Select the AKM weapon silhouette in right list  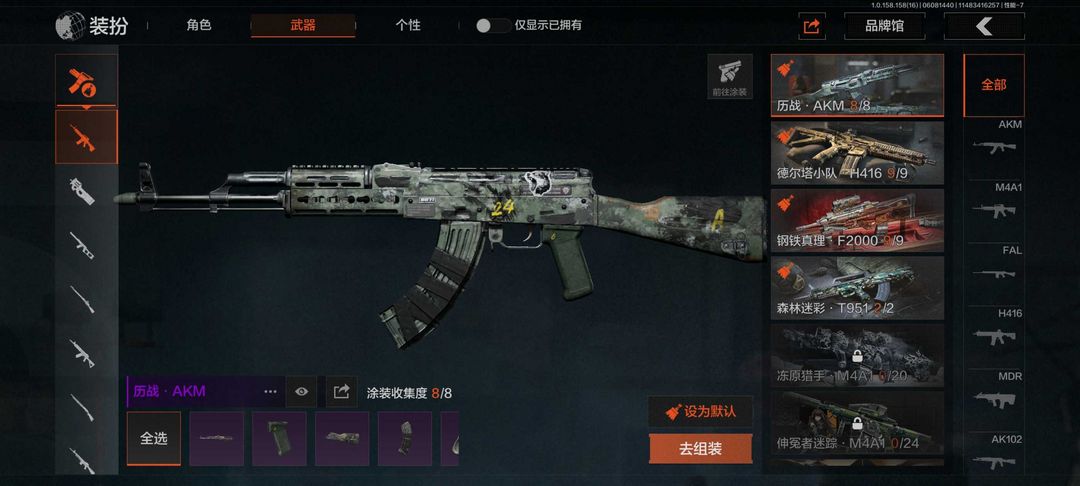tap(993, 147)
